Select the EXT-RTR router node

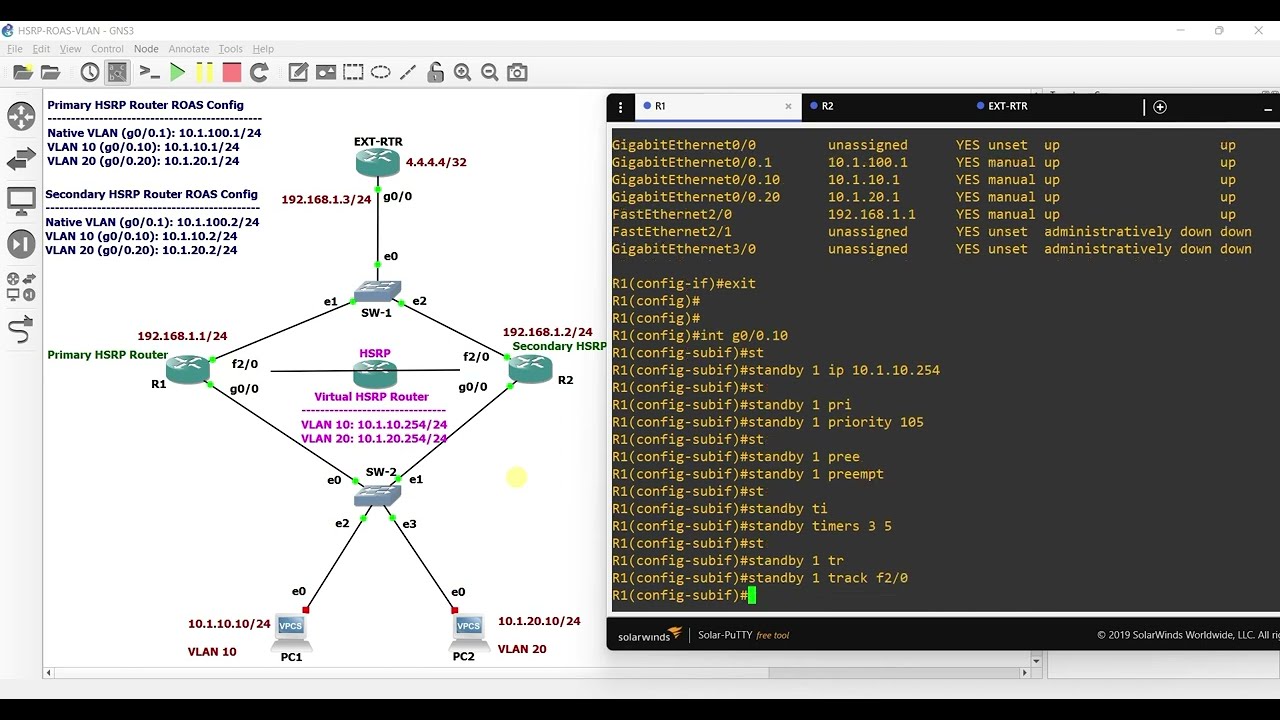pyautogui.click(x=378, y=161)
